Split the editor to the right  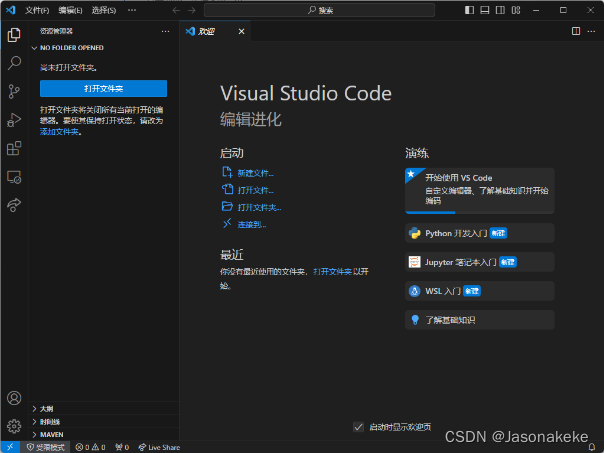(x=576, y=31)
